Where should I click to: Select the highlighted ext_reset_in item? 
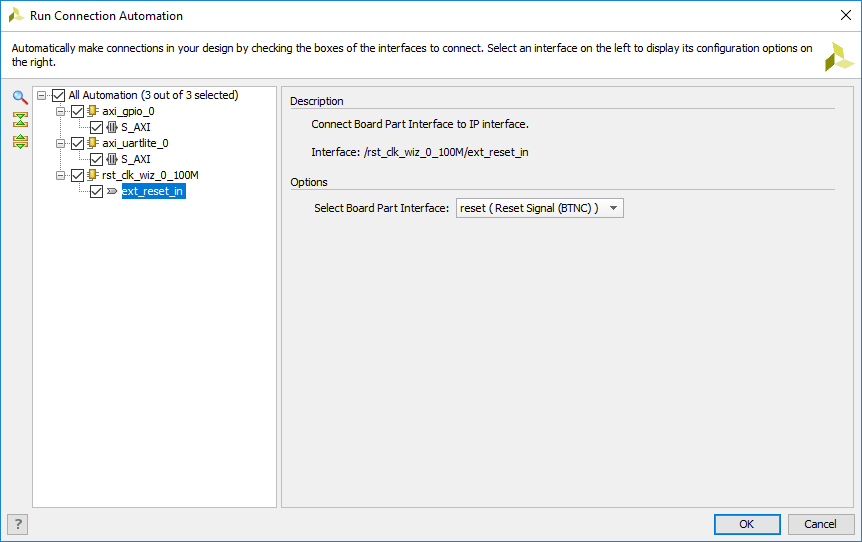point(153,191)
